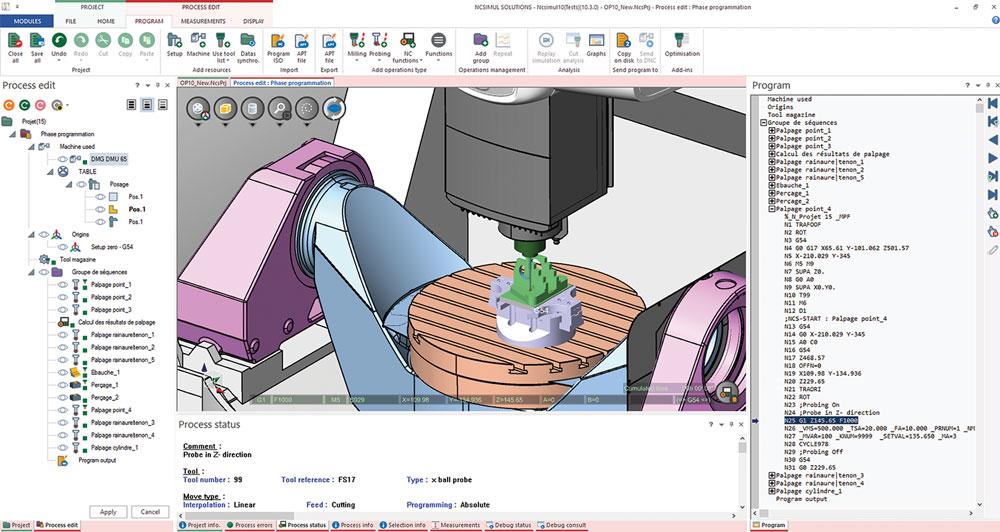Expand Palpage point_1 in Program list

772,131
